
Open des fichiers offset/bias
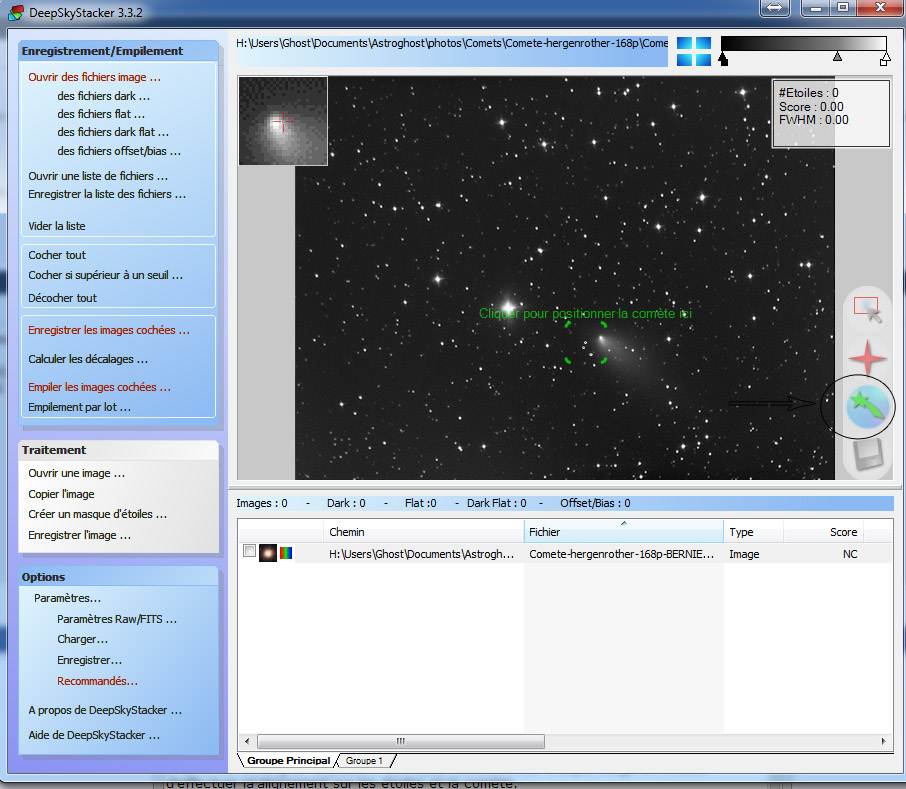pyautogui.click(x=119, y=151)
